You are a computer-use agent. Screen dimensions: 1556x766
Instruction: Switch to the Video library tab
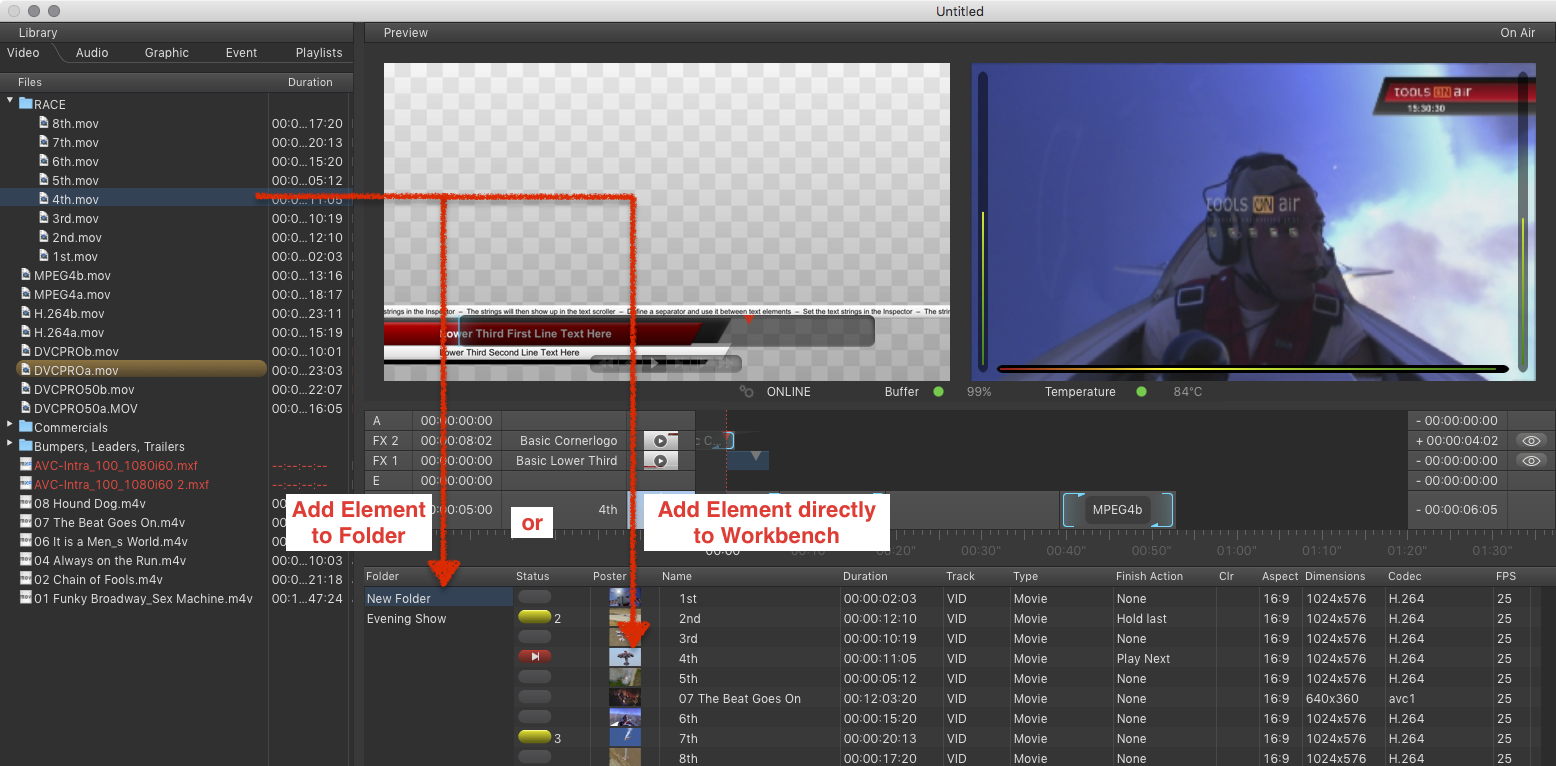(24, 52)
